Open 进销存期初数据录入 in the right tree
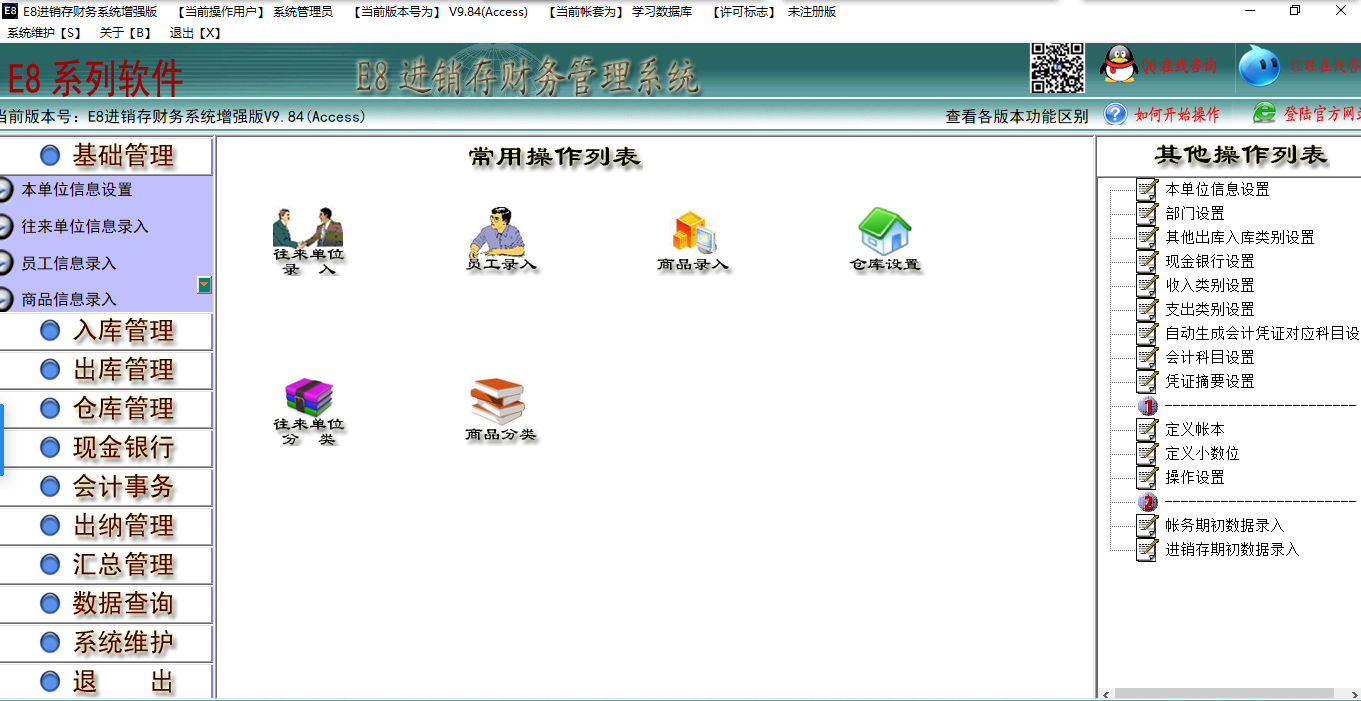The height and width of the screenshot is (701, 1361). pos(1232,549)
